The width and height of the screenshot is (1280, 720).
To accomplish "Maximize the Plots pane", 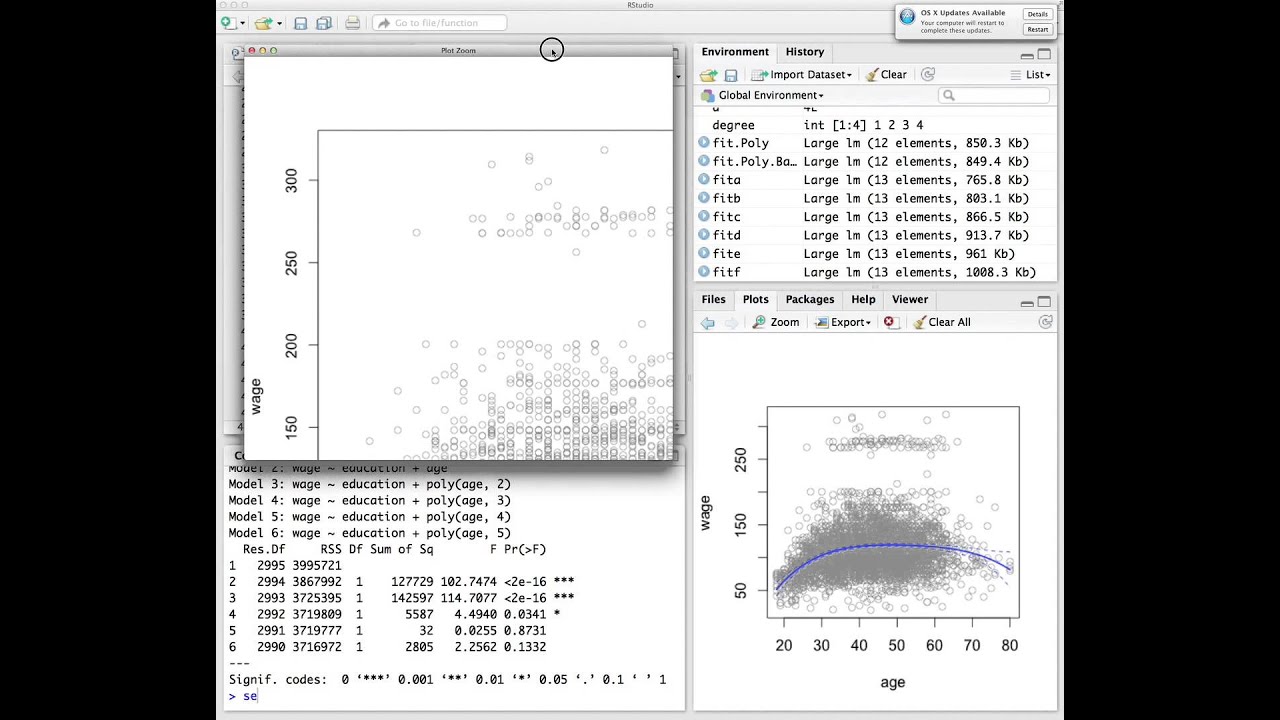I will [x=1044, y=302].
